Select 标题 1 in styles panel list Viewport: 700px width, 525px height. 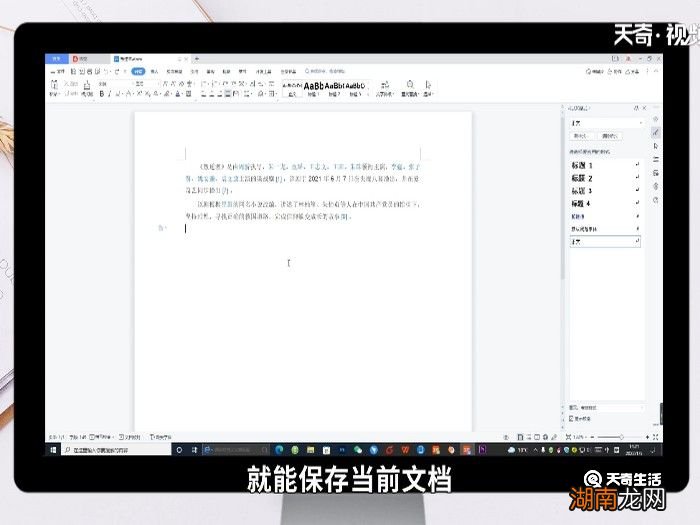605,165
